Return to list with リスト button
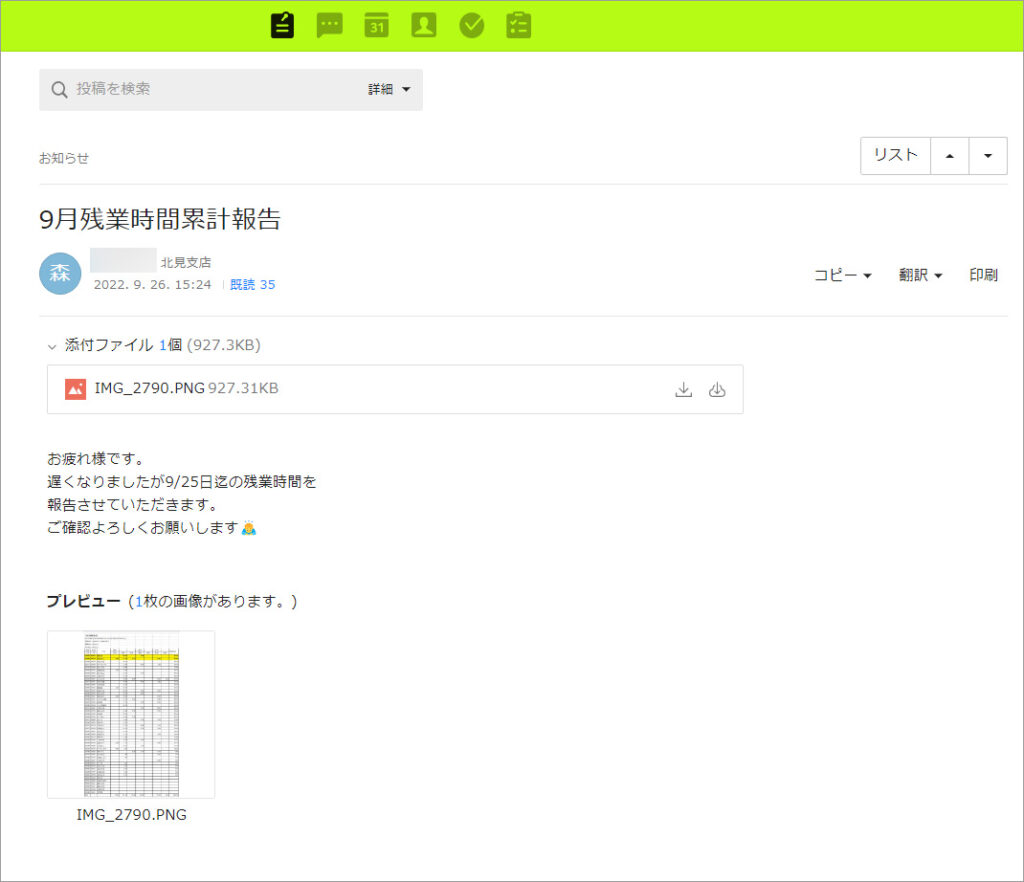This screenshot has height=882, width=1024. coord(895,155)
